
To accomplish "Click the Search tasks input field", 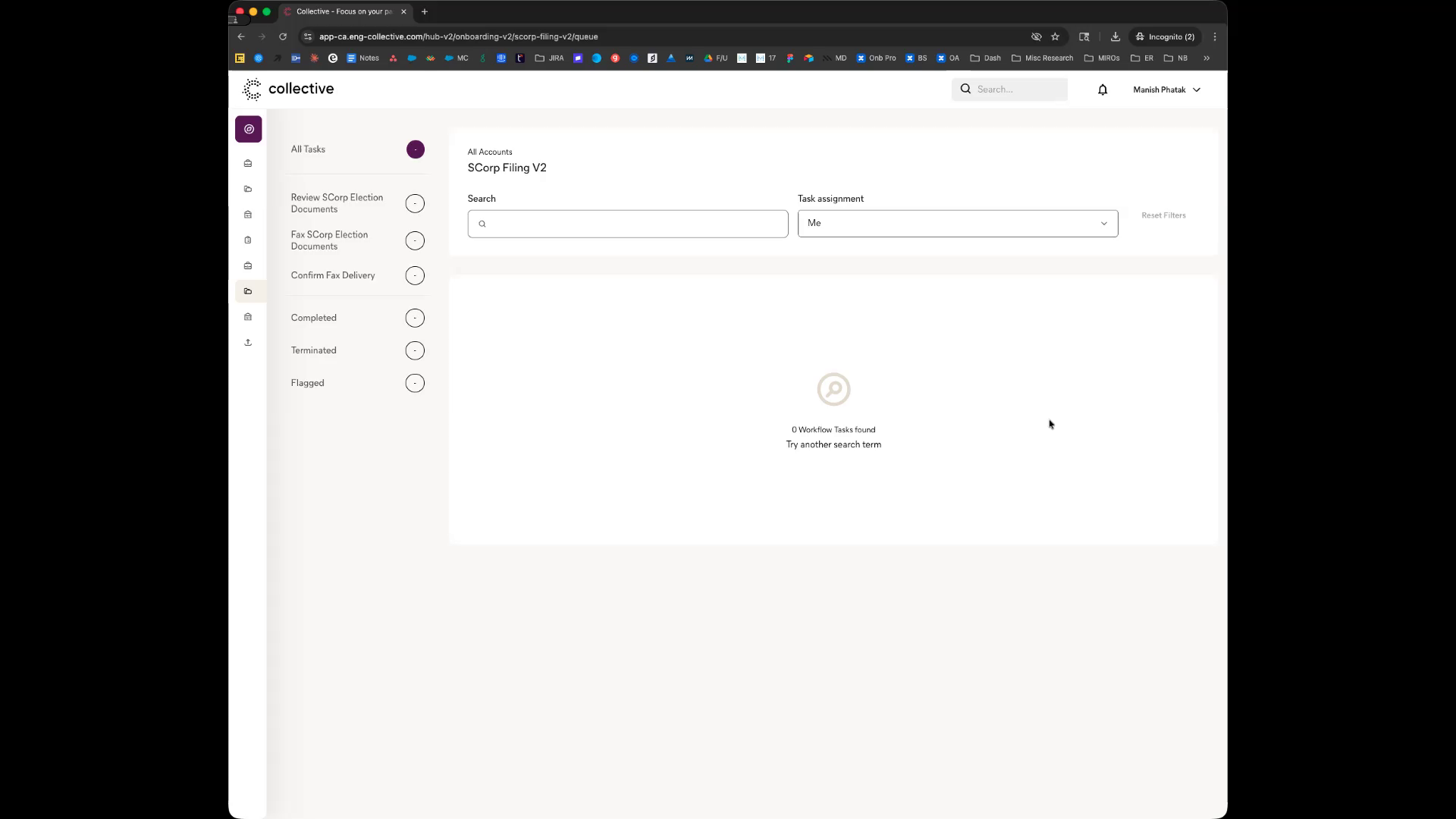I will point(628,224).
